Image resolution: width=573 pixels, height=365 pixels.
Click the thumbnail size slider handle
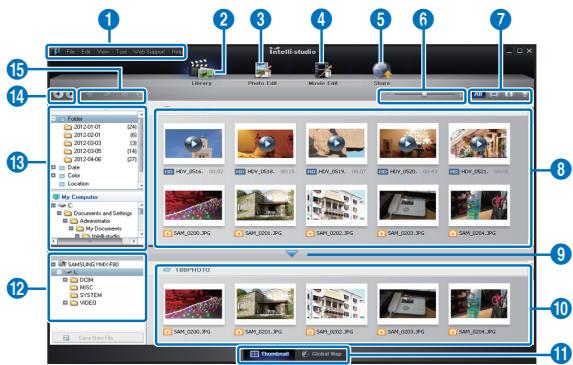(424, 94)
